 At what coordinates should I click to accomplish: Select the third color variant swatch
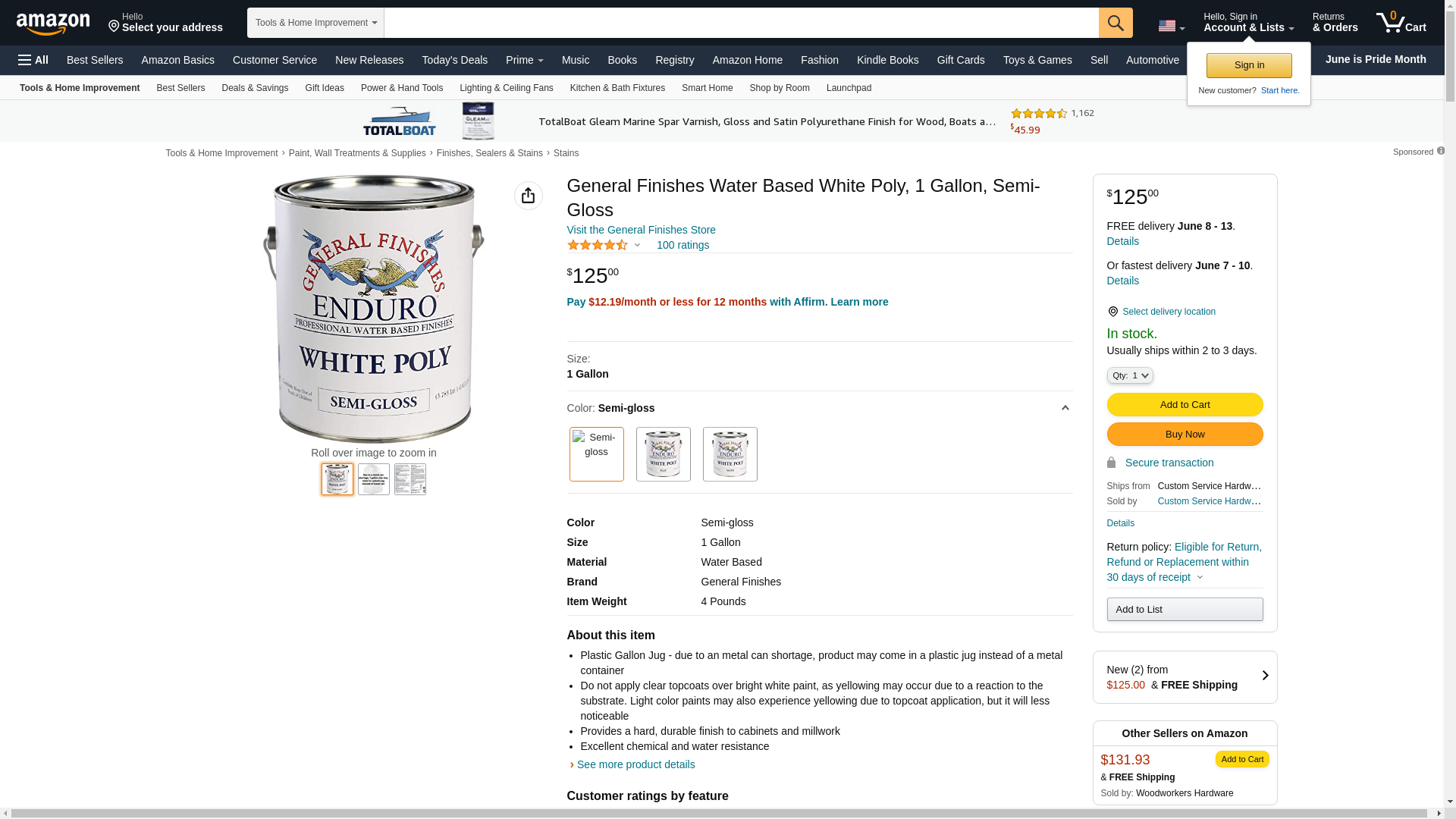730,454
